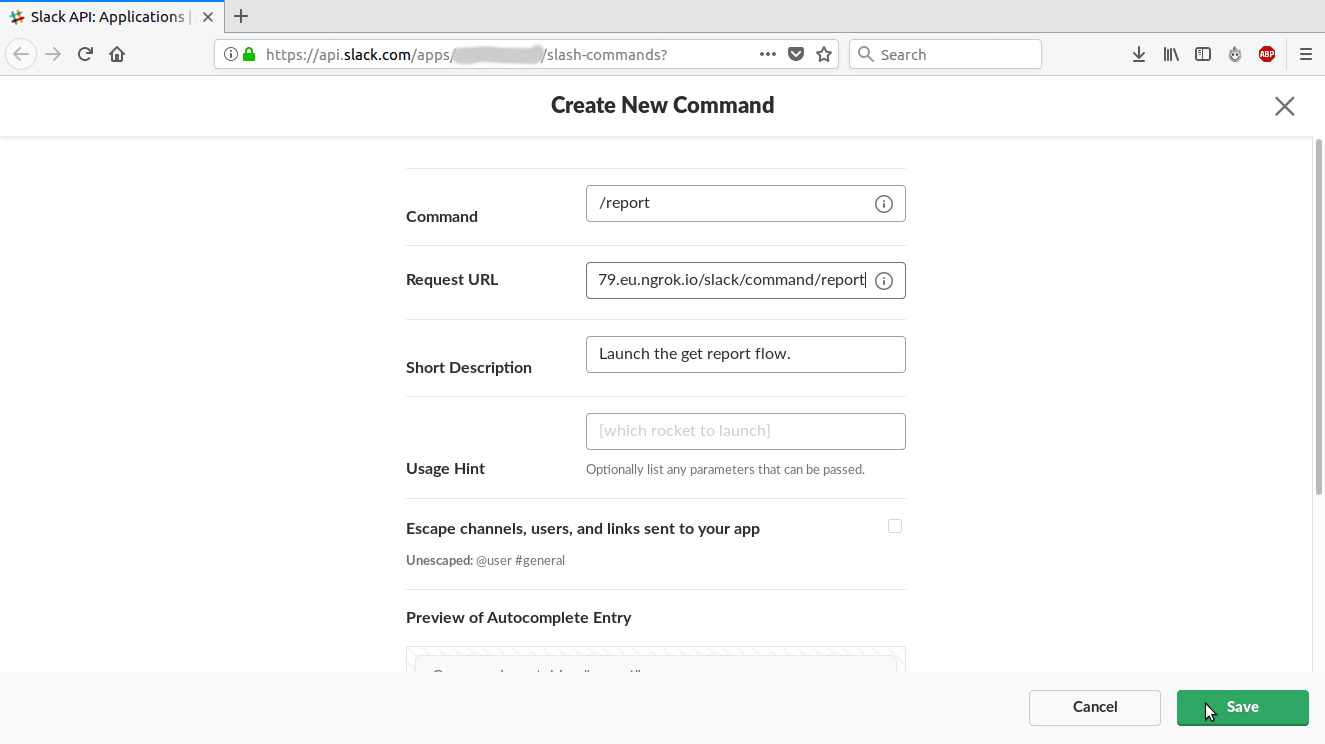
Task: Click the green padlock security icon
Action: [249, 54]
